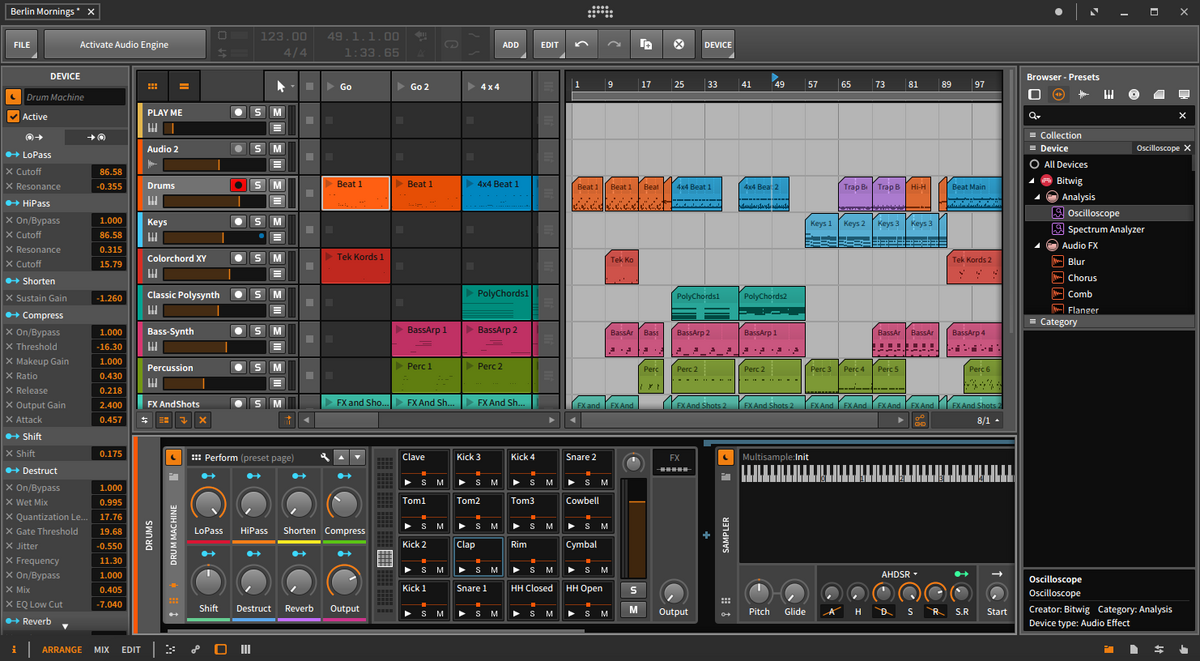Select the devices browser icon
Viewport: 1200px width, 661px height.
1059,95
